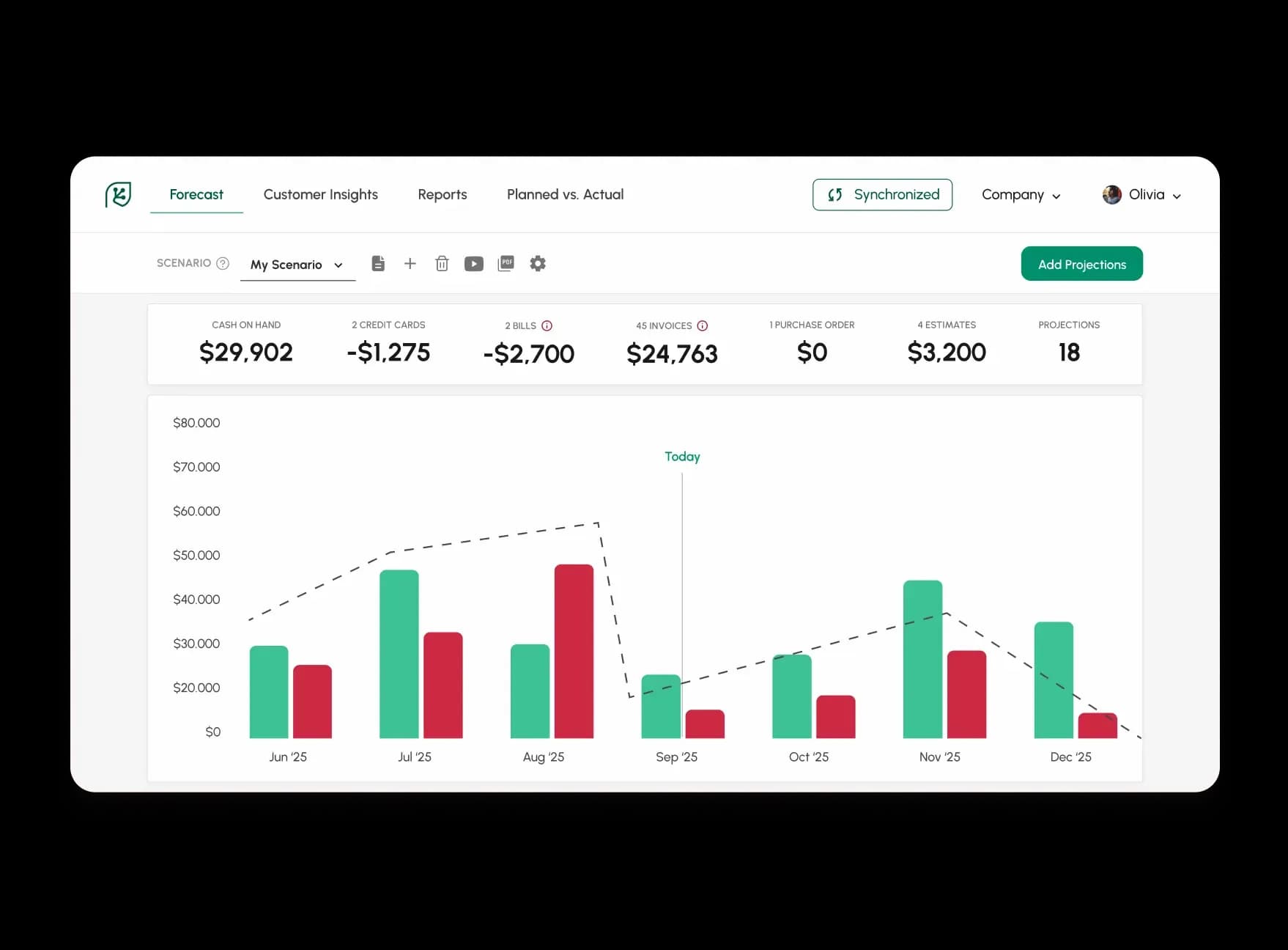The width and height of the screenshot is (1288, 950).
Task: Show info icon next to 2 Bills
Action: point(547,325)
